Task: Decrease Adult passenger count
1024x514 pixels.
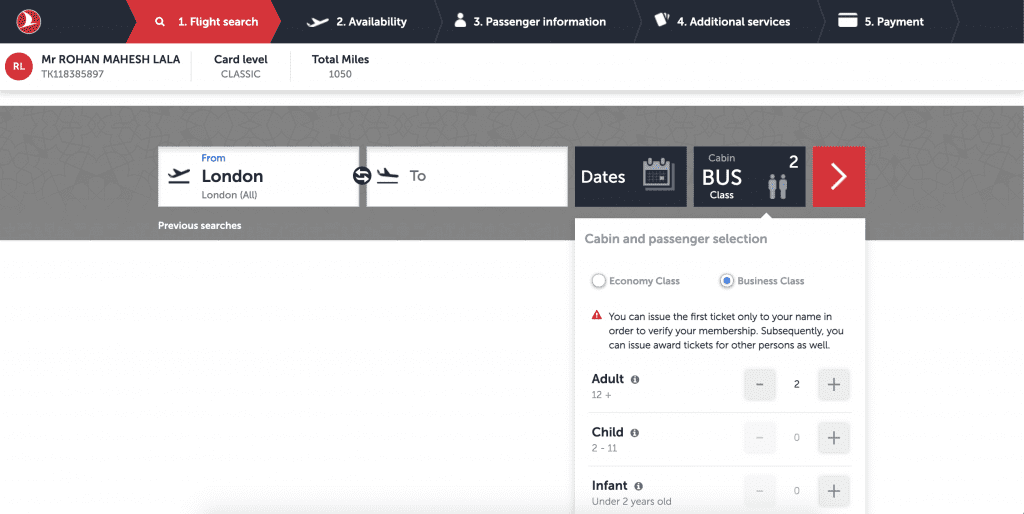Action: 760,385
